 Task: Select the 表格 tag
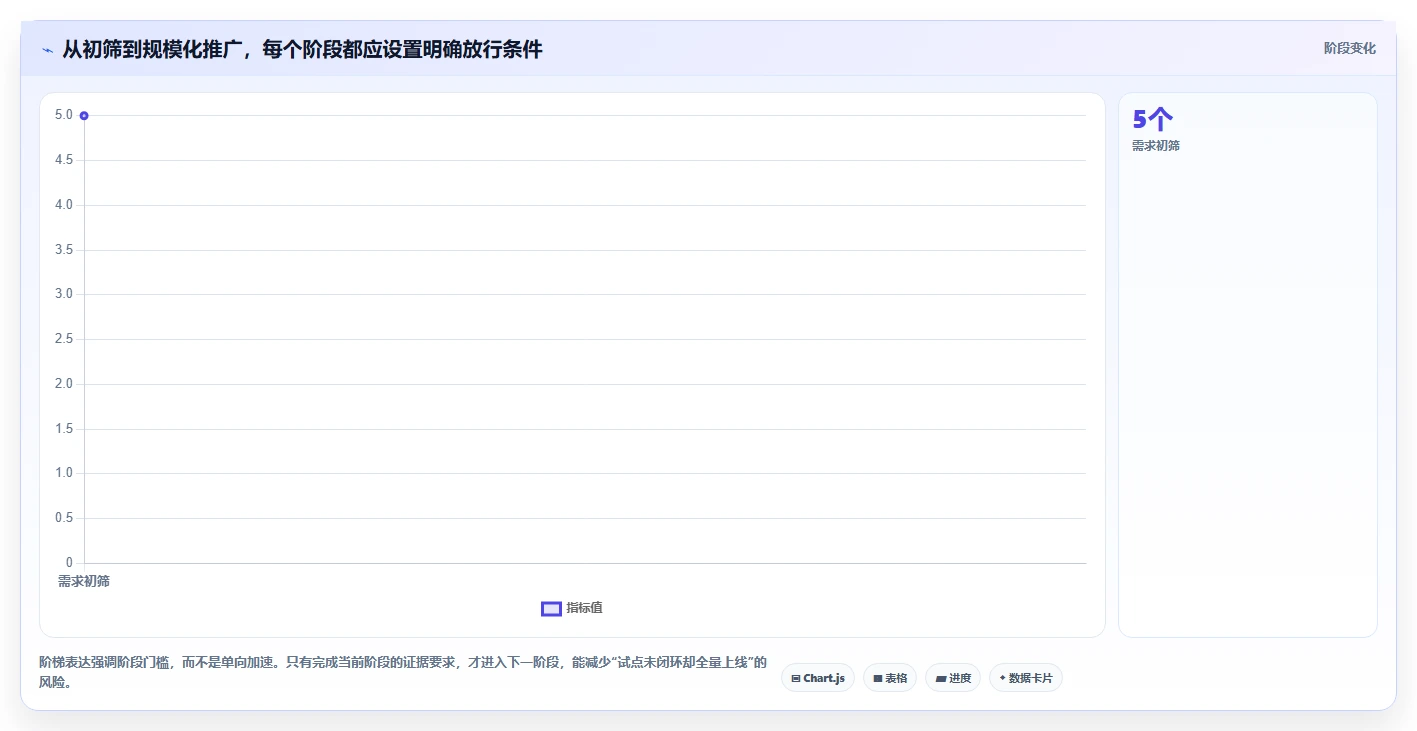[x=890, y=678]
